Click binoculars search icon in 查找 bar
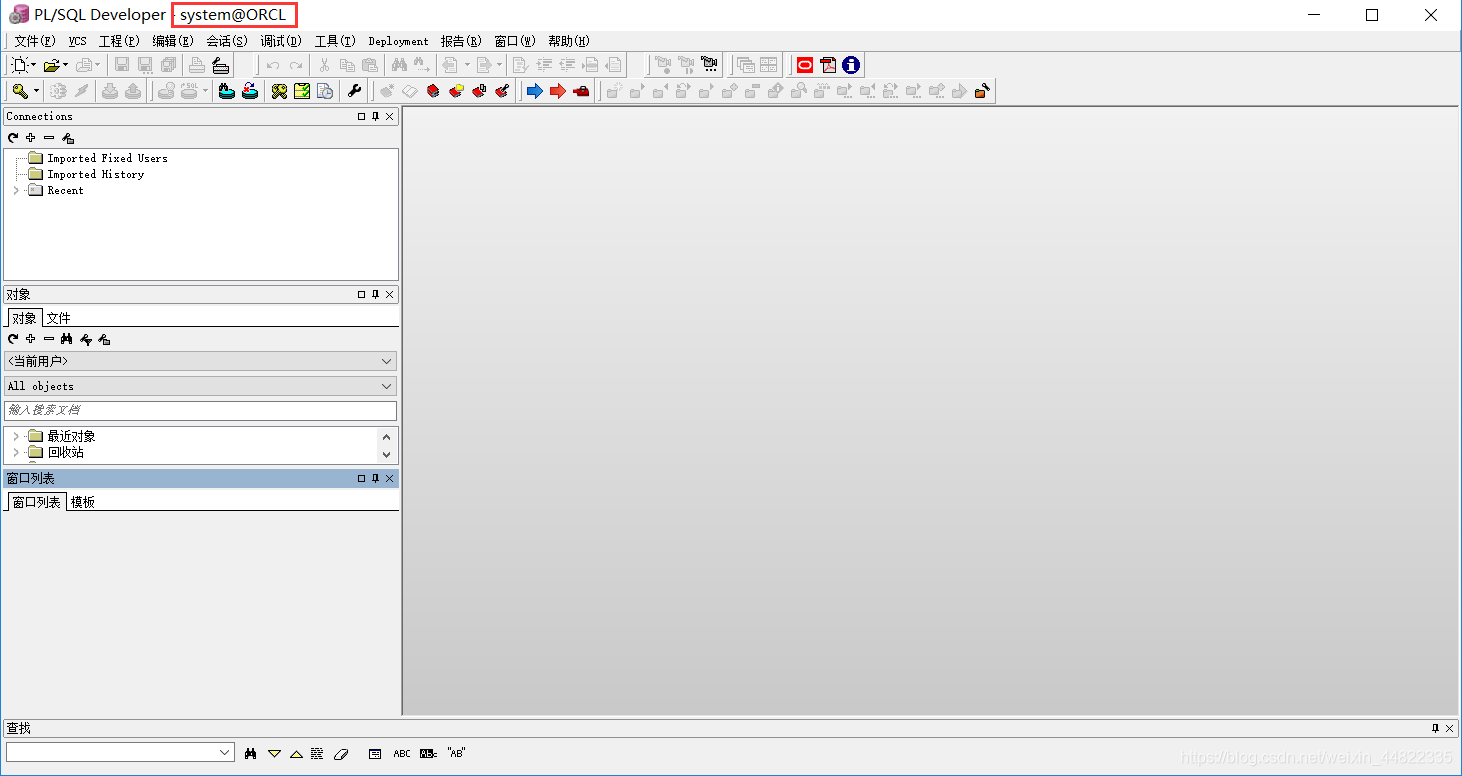1462x776 pixels. coord(251,753)
